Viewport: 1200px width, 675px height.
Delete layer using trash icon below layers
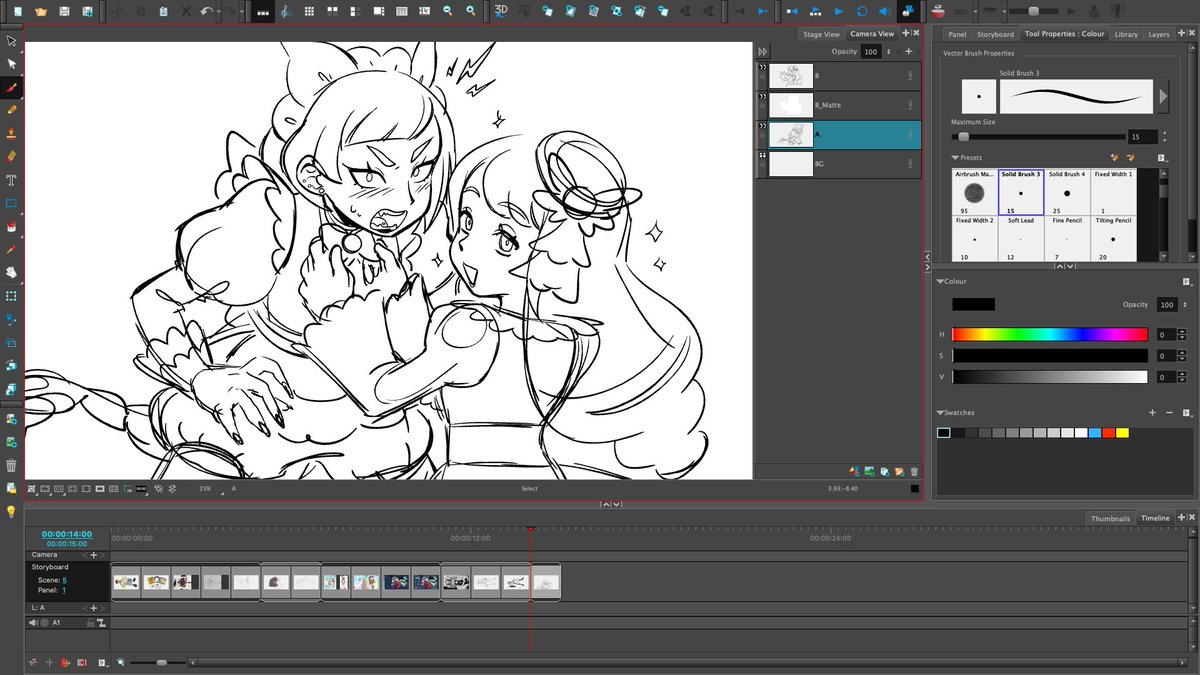coord(914,471)
